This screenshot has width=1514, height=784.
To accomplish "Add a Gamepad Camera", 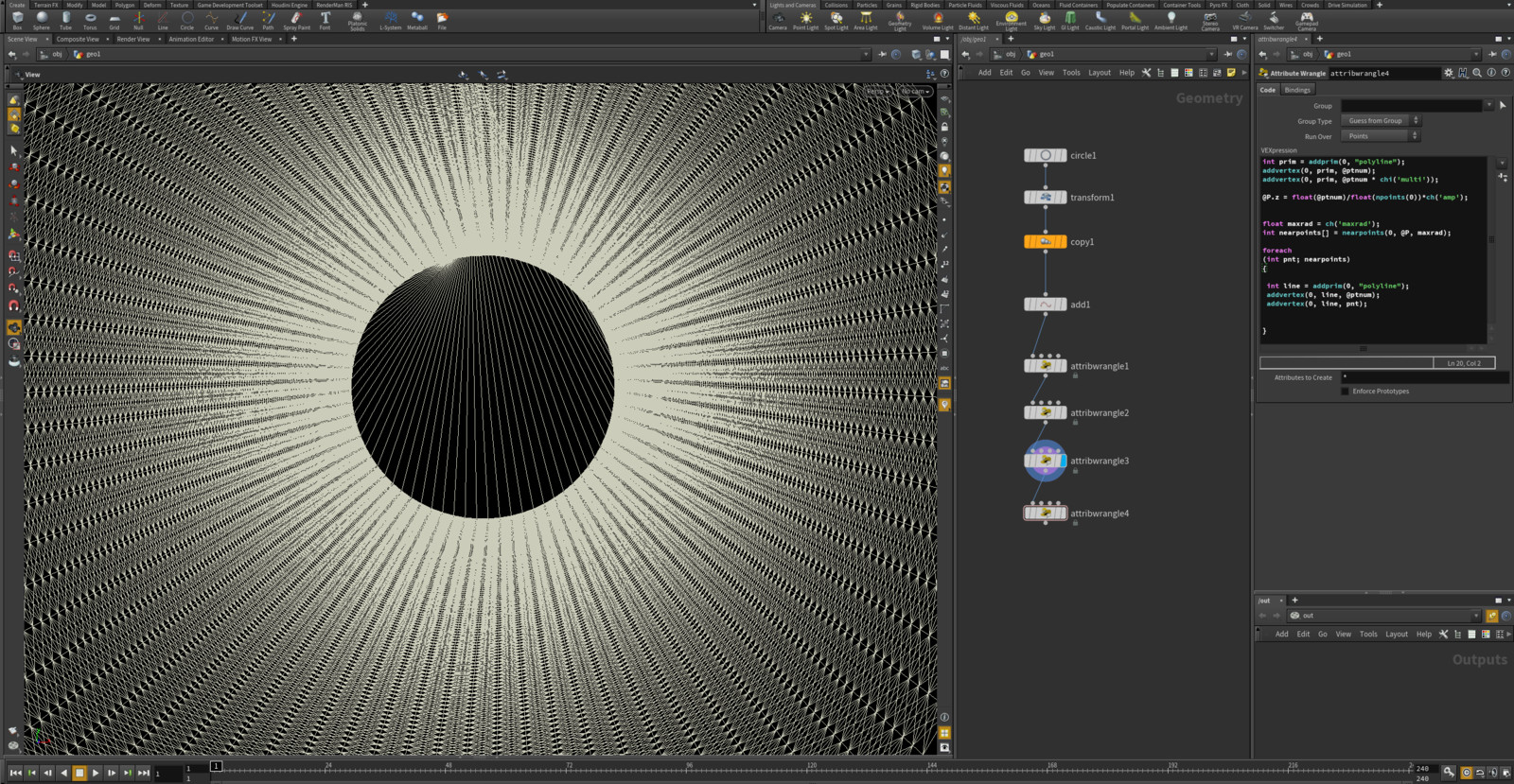I will coord(1307,21).
